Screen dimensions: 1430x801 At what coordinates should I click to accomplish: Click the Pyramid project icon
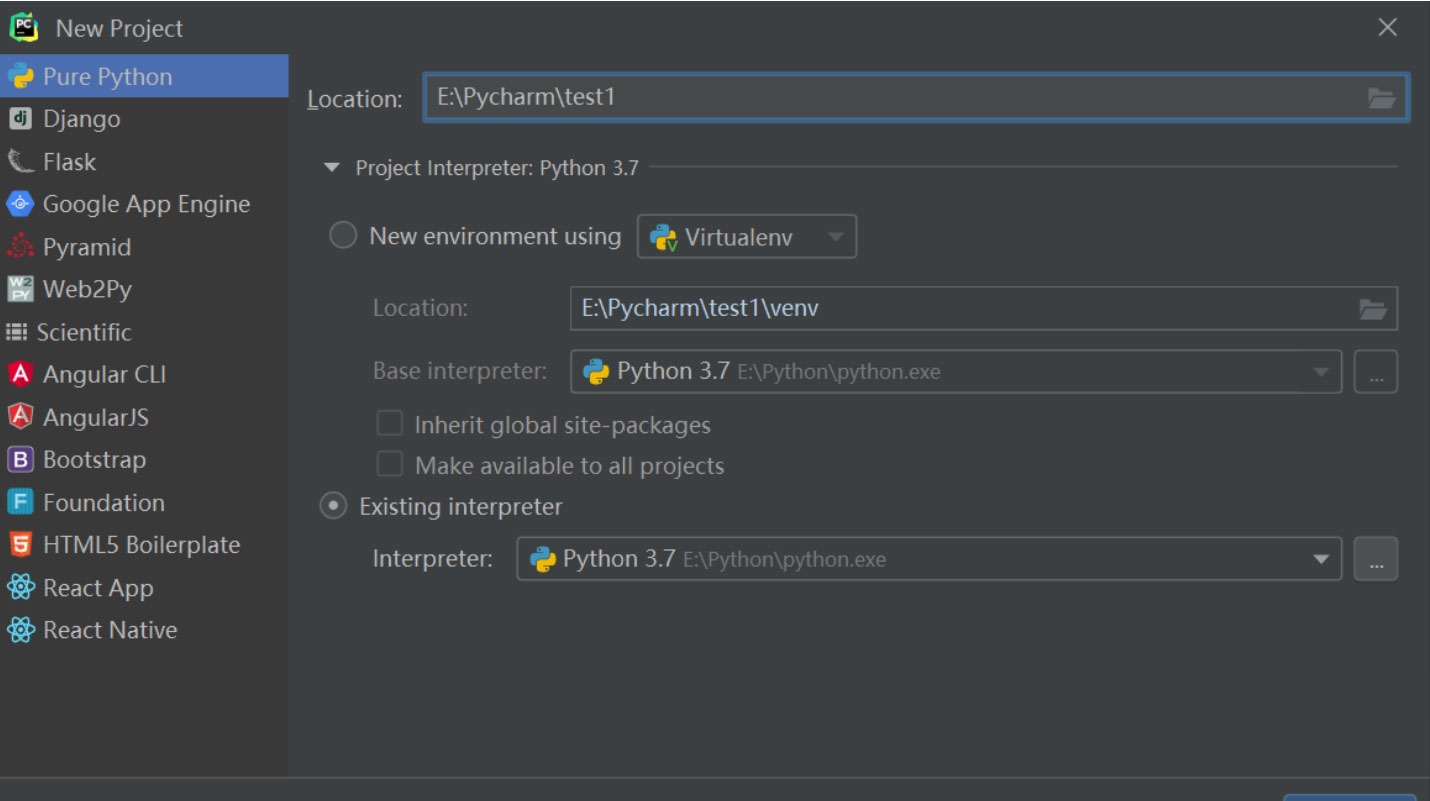pyautogui.click(x=20, y=247)
